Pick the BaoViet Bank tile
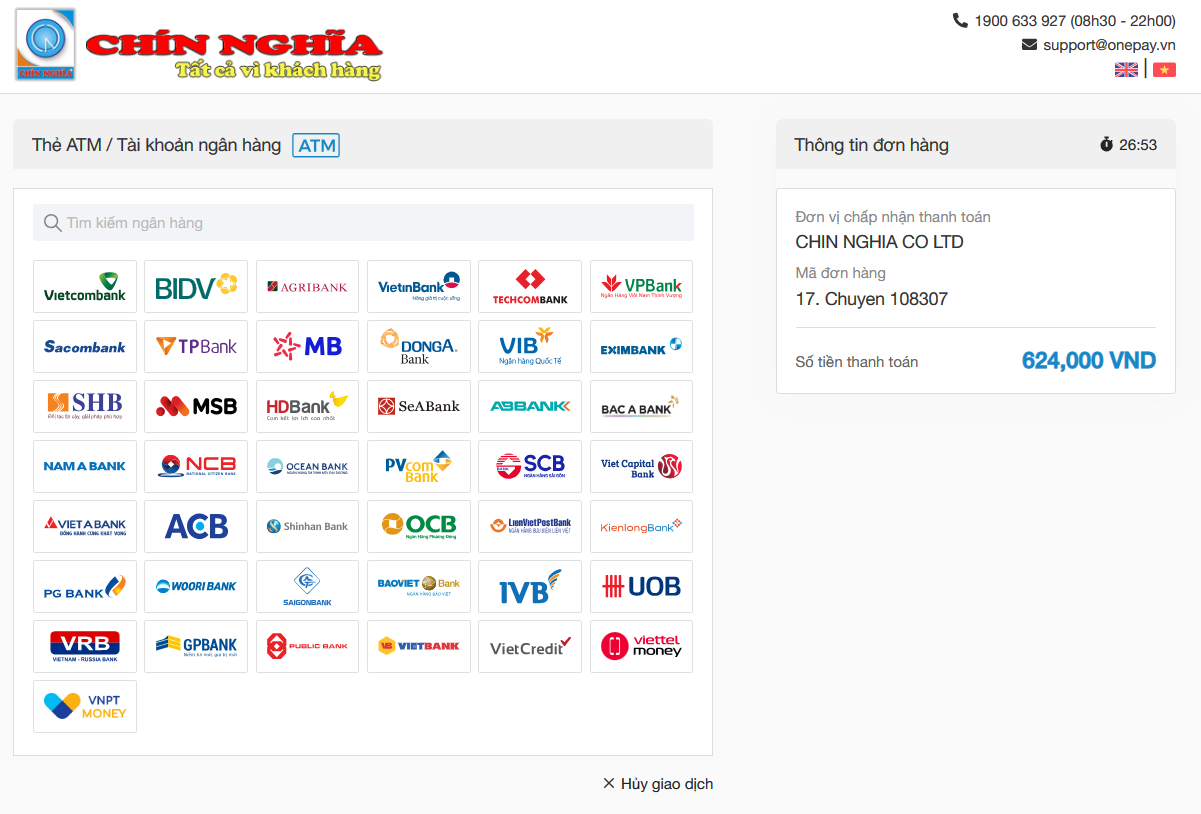The height and width of the screenshot is (814, 1201). click(x=419, y=587)
